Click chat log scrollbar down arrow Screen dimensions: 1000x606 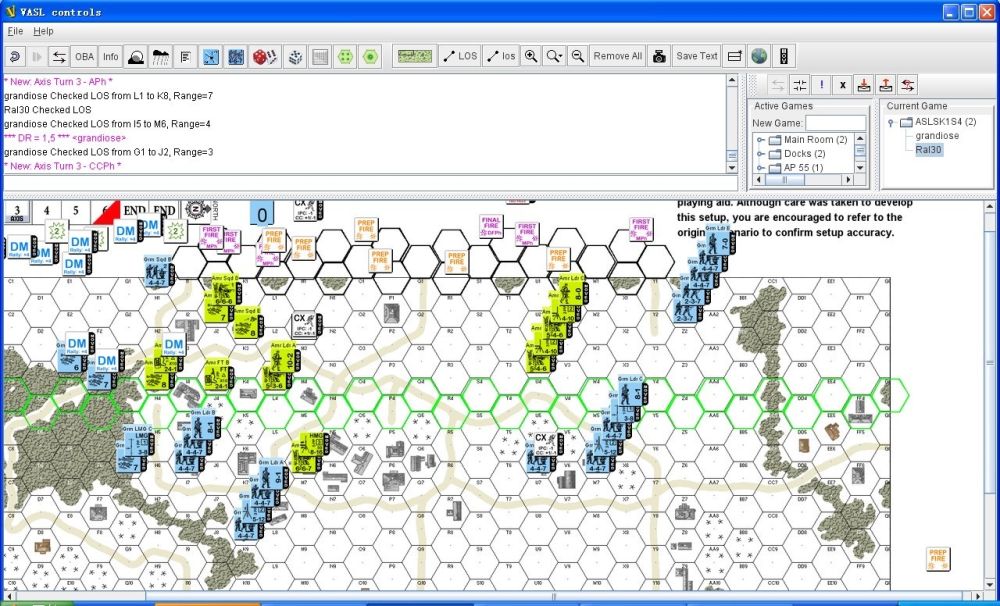click(x=732, y=168)
